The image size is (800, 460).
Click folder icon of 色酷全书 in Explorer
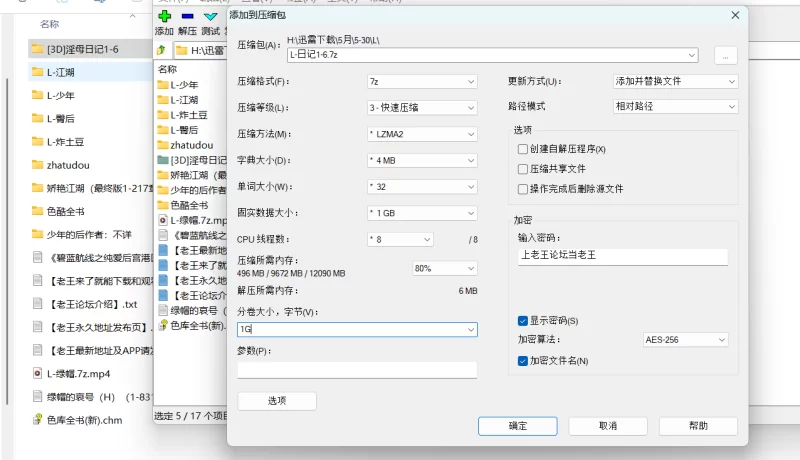point(37,211)
